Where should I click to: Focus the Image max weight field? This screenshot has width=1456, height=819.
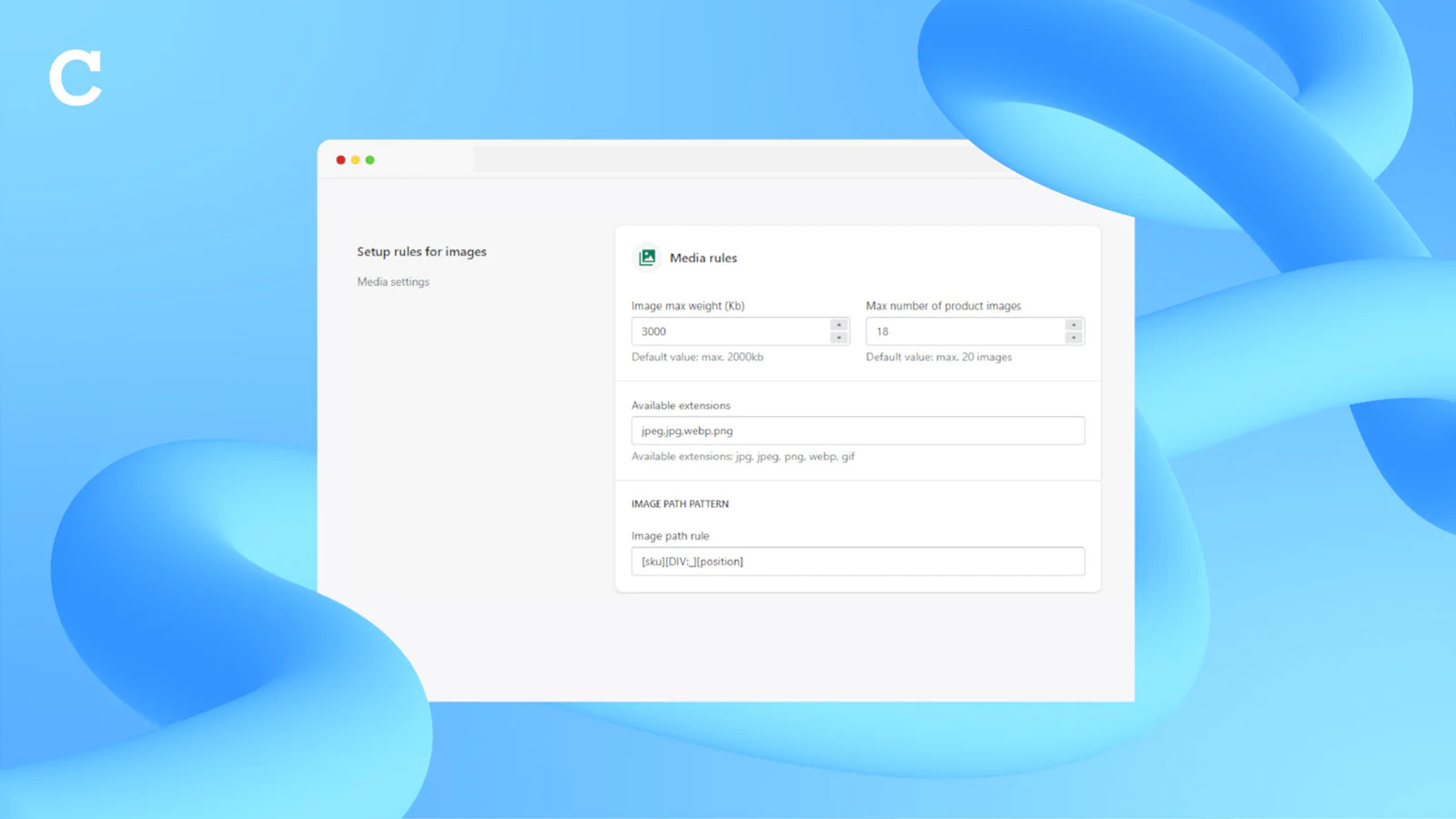pos(730,331)
